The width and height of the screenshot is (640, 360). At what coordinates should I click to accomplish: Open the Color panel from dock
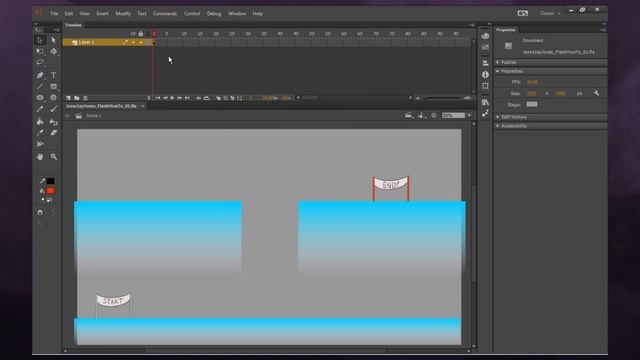coord(485,36)
